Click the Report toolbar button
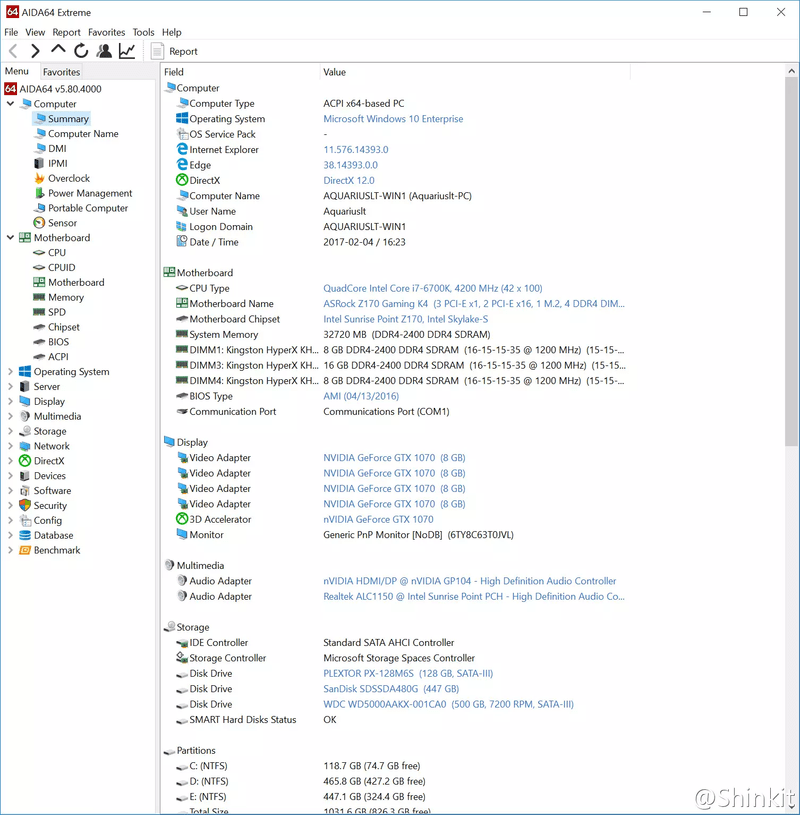The width and height of the screenshot is (800, 815). (x=174, y=51)
